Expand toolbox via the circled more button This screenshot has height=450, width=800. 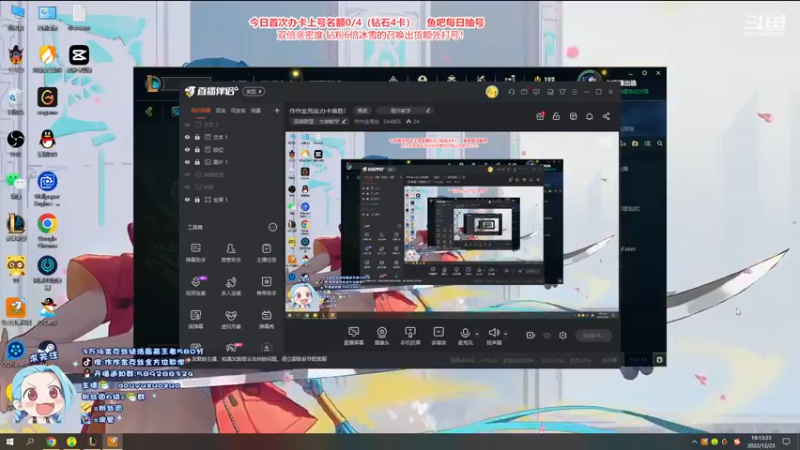point(273,227)
